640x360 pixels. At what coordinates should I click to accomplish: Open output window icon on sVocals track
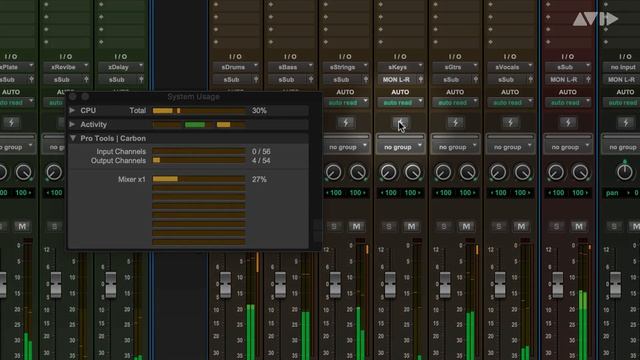pyautogui.click(x=530, y=80)
